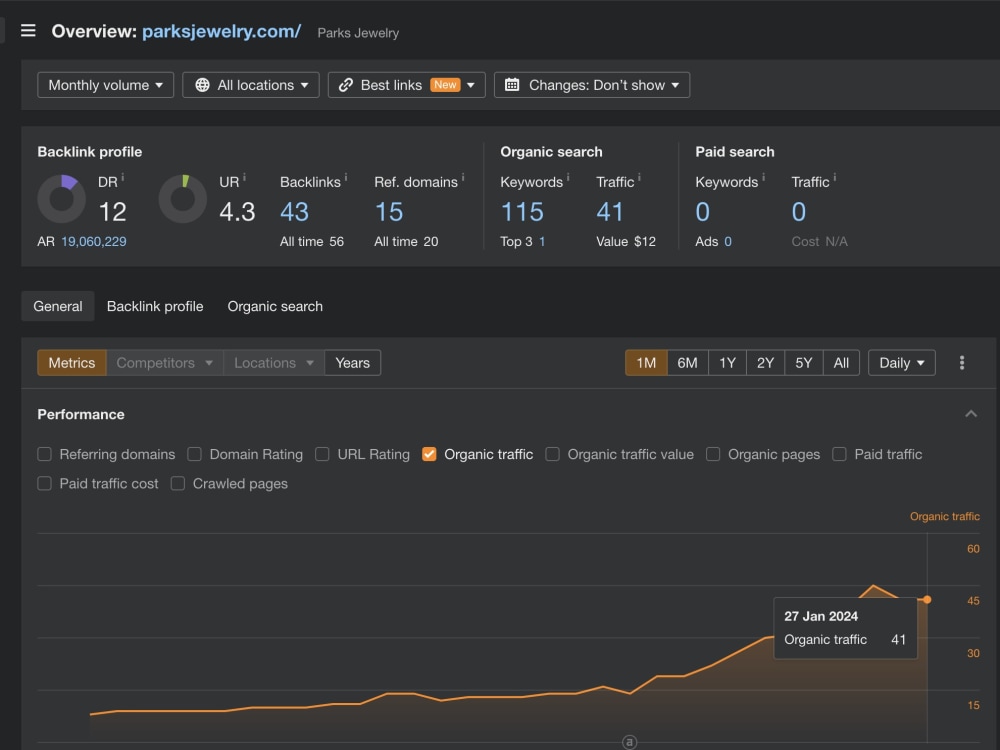The image size is (1000, 750).
Task: Click the globe icon in All locations
Action: point(202,85)
